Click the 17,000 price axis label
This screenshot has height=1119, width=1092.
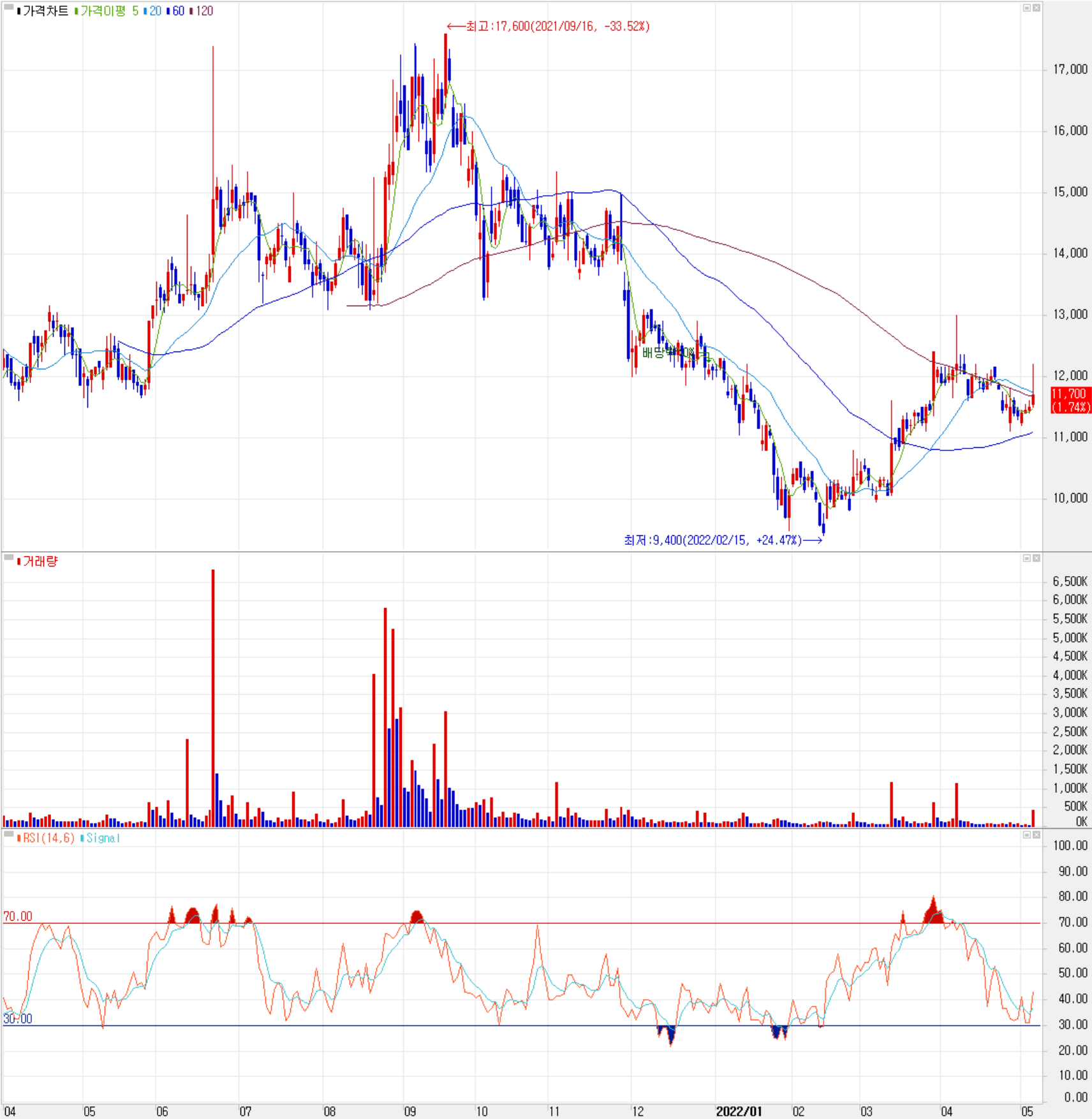pos(1070,69)
